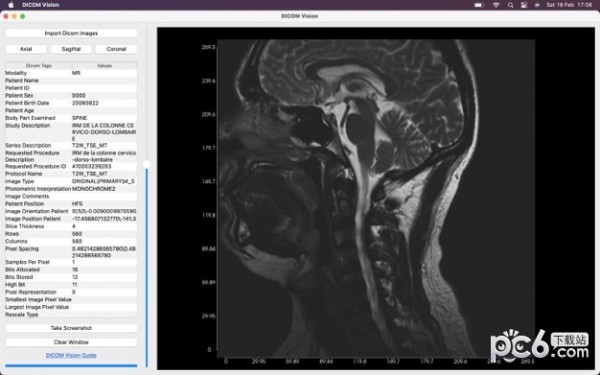Select the Pixel Spacing label
600x375 pixels.
(x=22, y=249)
